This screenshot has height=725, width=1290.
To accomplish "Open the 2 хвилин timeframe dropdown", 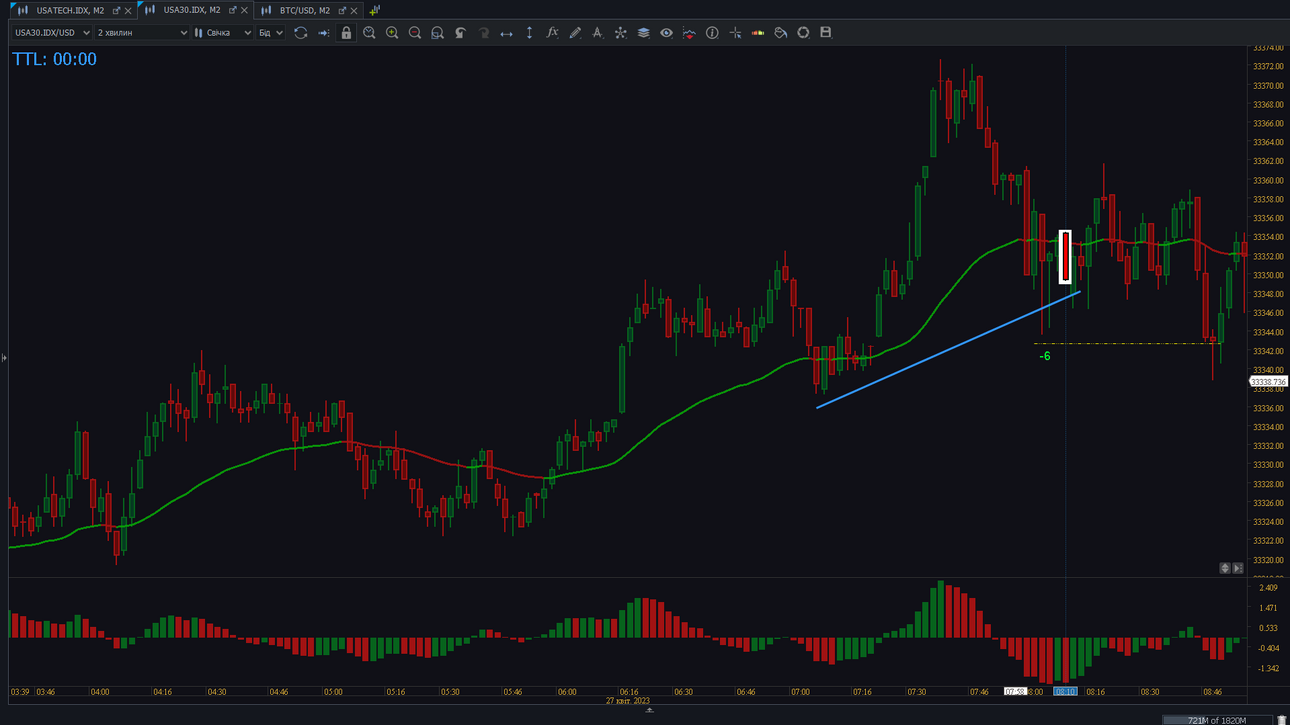I will click(142, 33).
